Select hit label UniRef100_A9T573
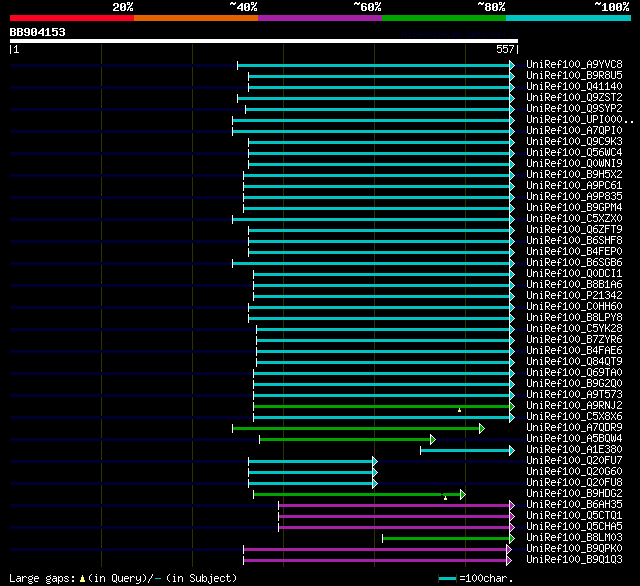This screenshot has height=586, width=640. [574, 395]
